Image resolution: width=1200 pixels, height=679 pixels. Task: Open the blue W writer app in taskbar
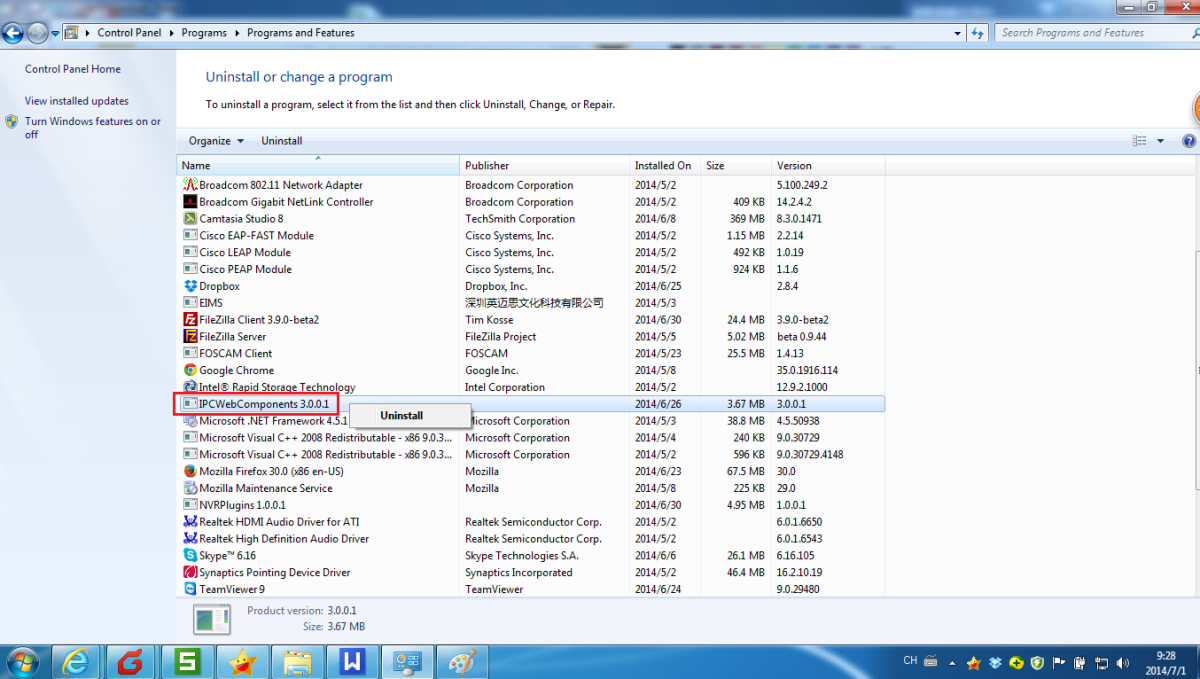(352, 662)
